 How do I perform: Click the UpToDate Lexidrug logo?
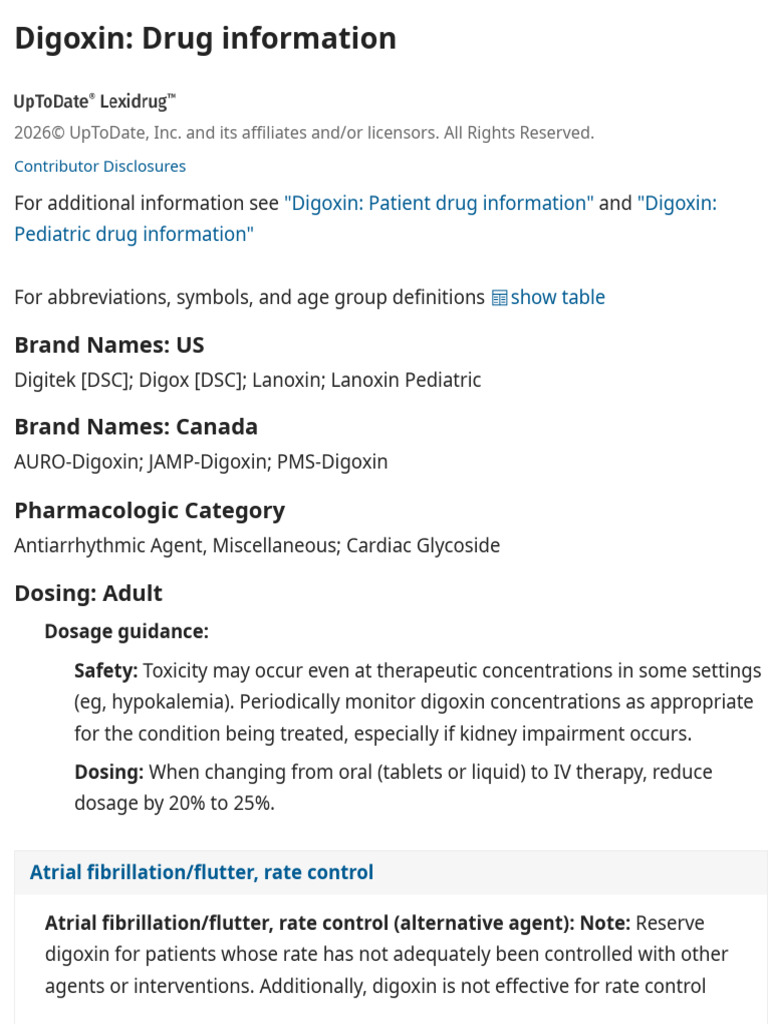95,101
